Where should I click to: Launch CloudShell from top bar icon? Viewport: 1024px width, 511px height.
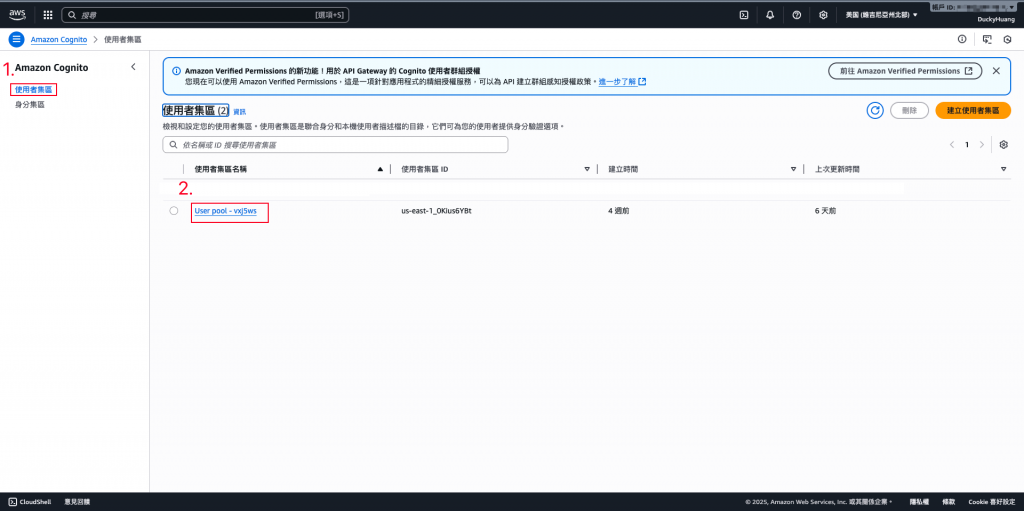743,14
